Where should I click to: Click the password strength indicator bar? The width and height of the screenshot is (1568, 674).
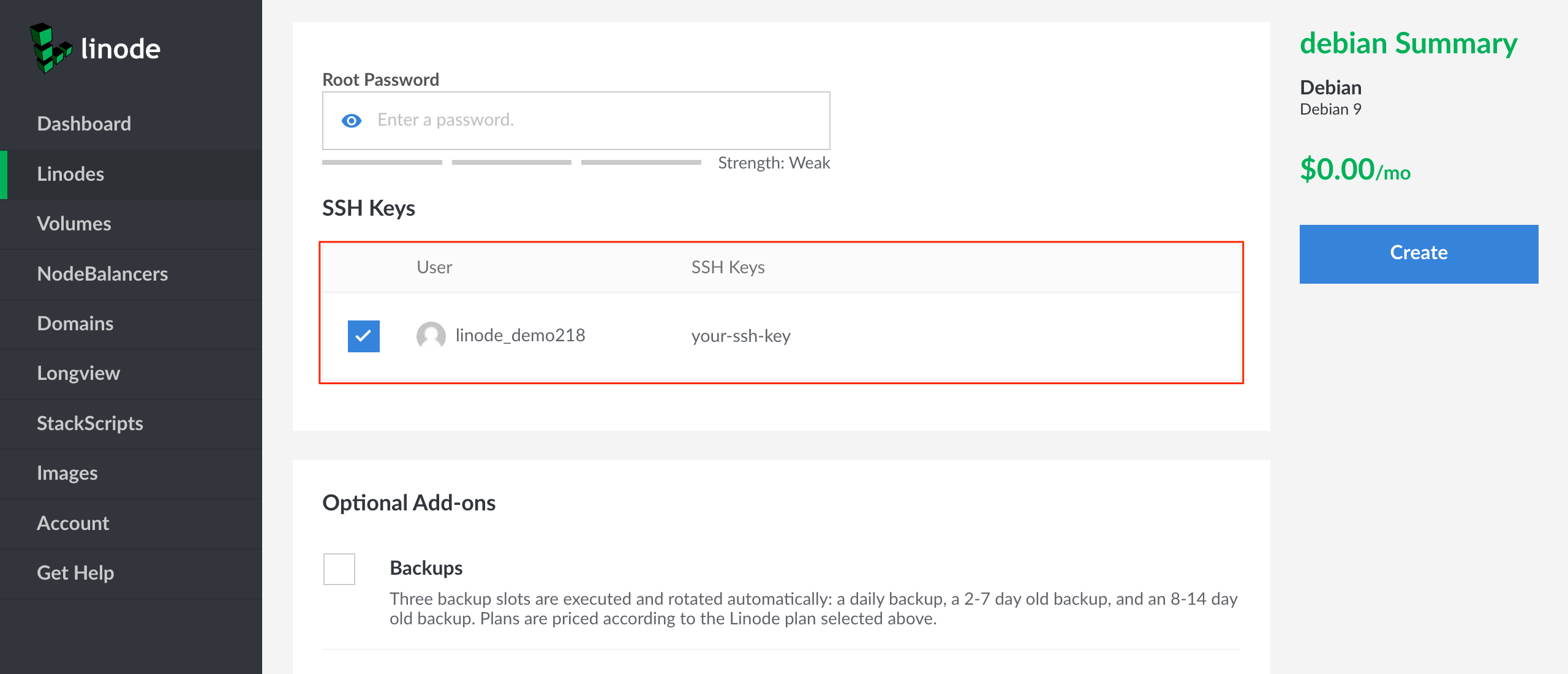(511, 162)
